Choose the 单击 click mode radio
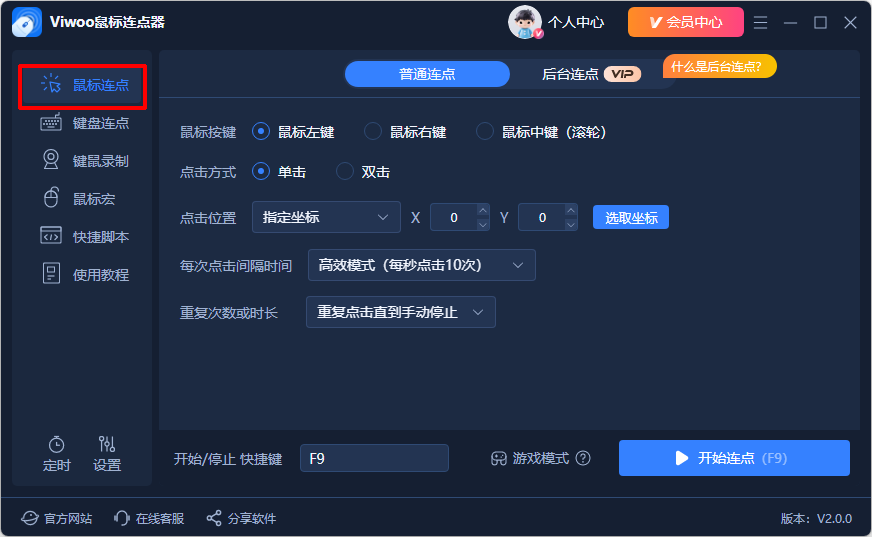The width and height of the screenshot is (872, 537). coord(261,171)
